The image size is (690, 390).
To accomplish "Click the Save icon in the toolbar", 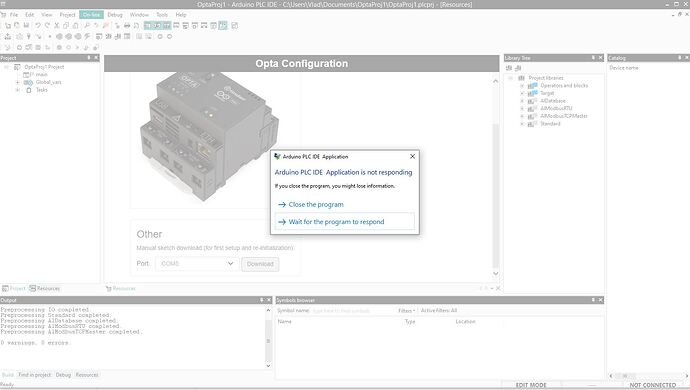I will (26, 26).
